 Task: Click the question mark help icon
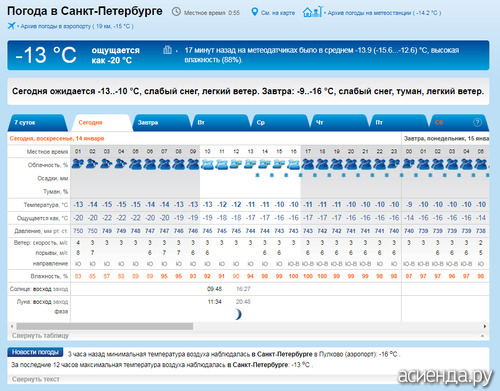pyautogui.click(x=477, y=123)
